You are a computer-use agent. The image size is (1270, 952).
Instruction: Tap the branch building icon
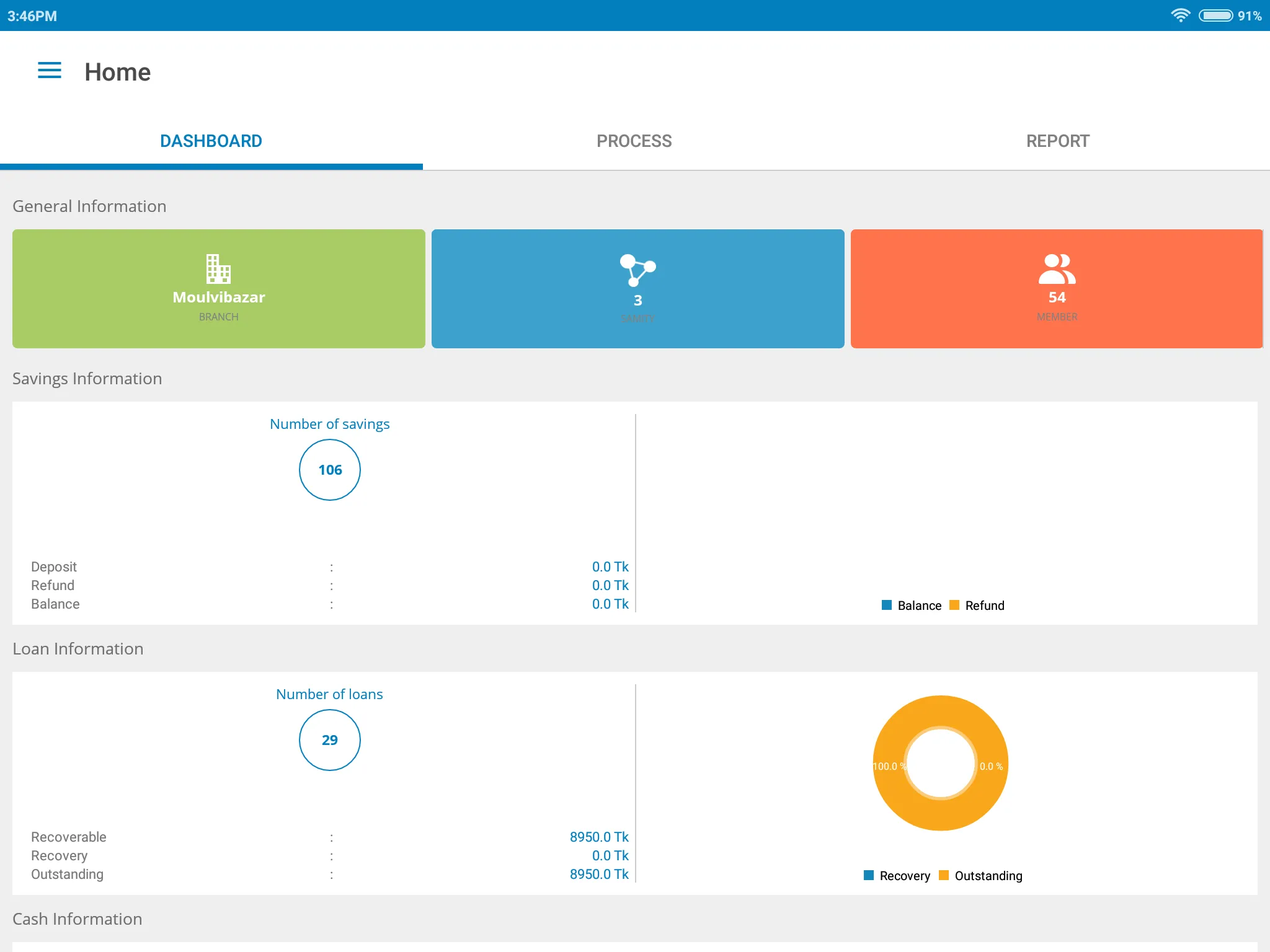[218, 268]
